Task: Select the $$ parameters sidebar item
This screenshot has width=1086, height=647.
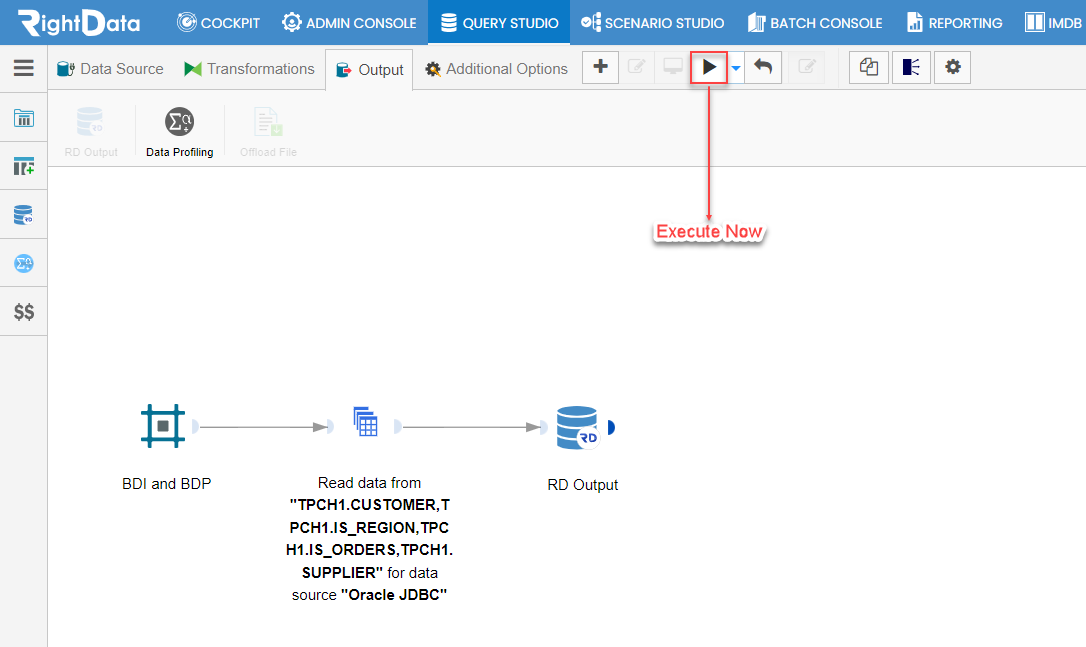Action: tap(24, 311)
